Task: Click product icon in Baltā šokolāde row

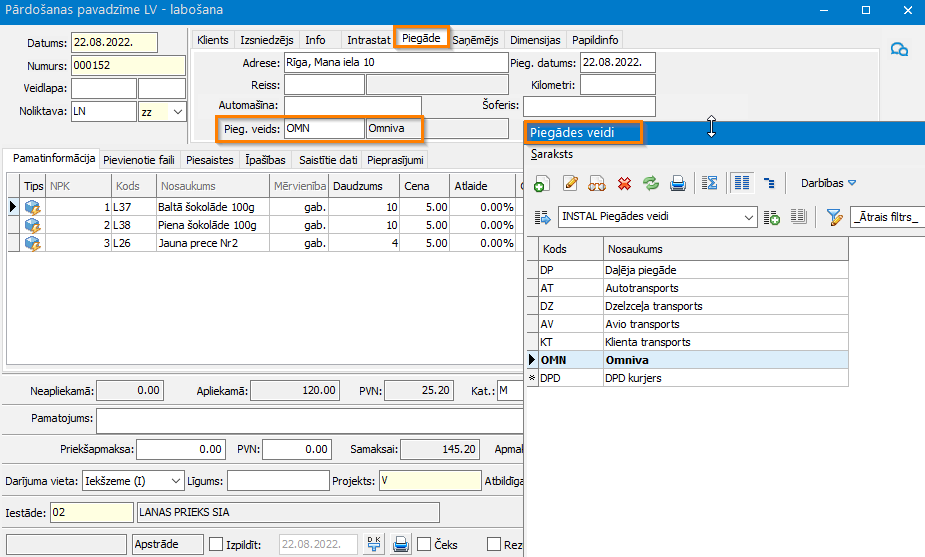Action: [x=32, y=207]
